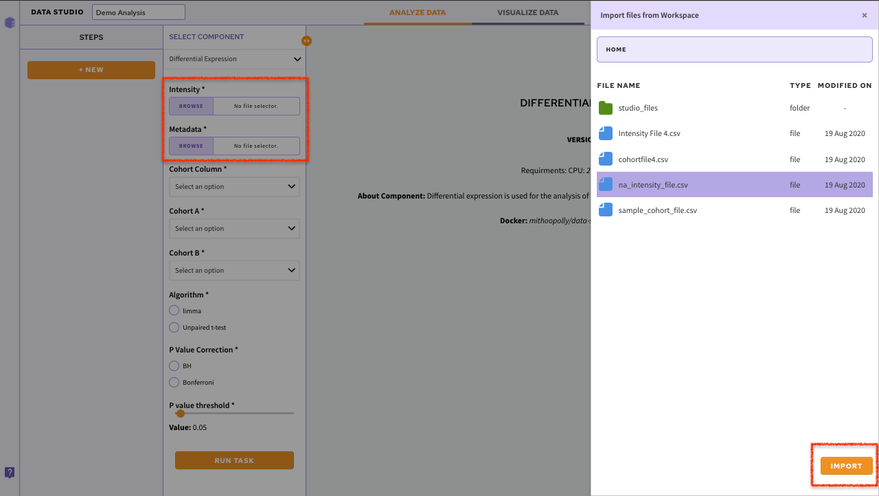Click the FILE NAME column header
Viewport: 879px width, 496px height.
pos(618,86)
